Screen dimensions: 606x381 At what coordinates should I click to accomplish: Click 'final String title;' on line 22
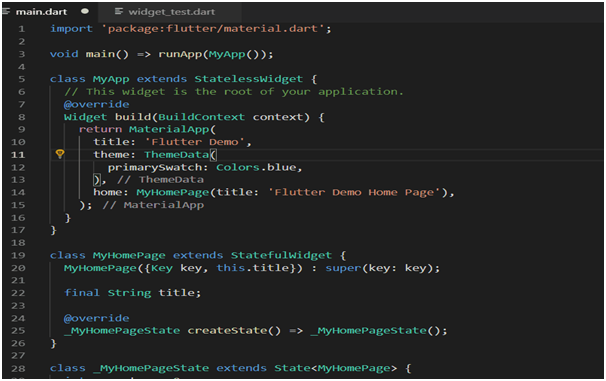tap(133, 293)
